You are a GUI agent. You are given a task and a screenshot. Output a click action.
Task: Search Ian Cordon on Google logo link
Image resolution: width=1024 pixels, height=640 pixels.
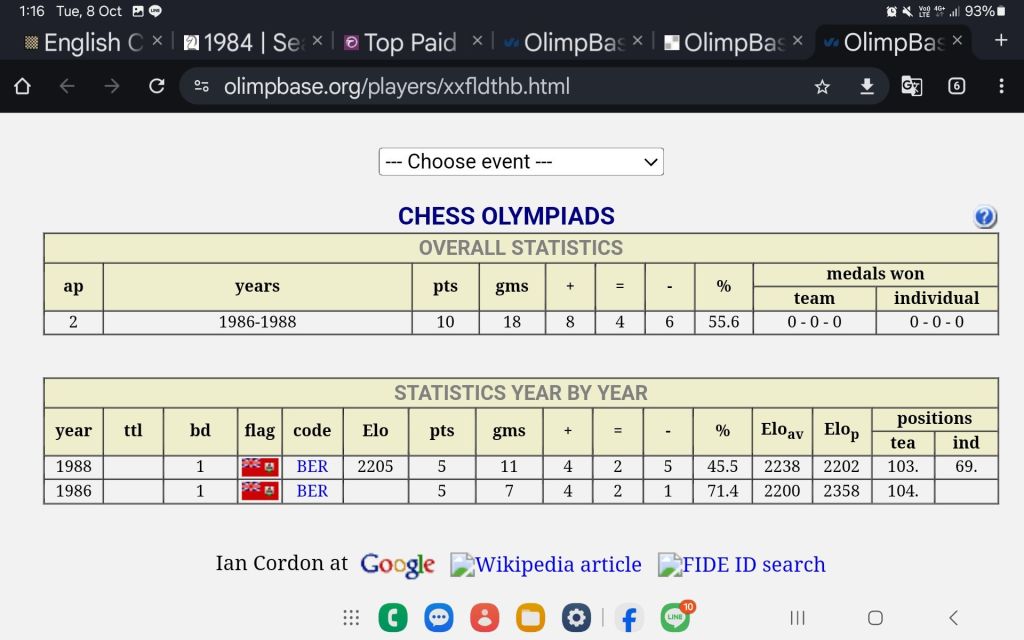[x=397, y=565]
